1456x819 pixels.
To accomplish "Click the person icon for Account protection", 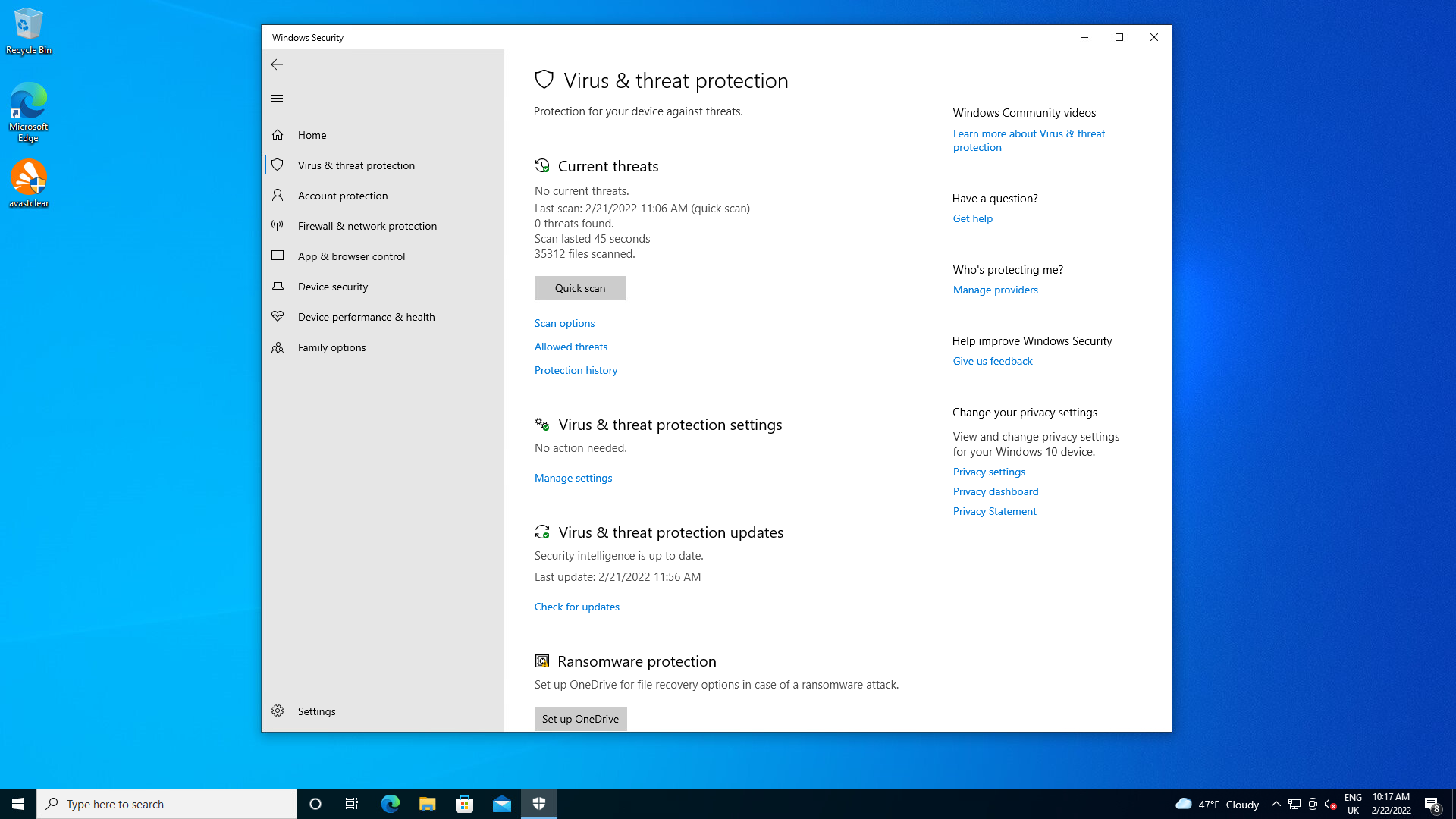I will pyautogui.click(x=278, y=196).
